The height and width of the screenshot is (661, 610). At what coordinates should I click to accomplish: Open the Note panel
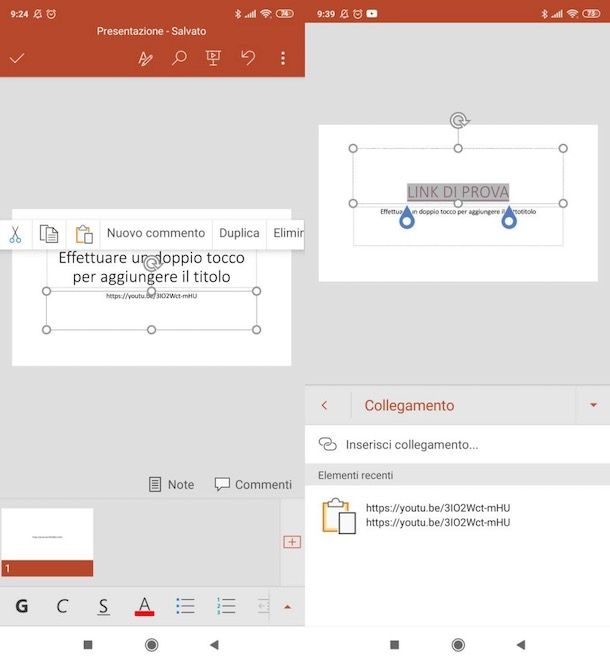(x=172, y=484)
